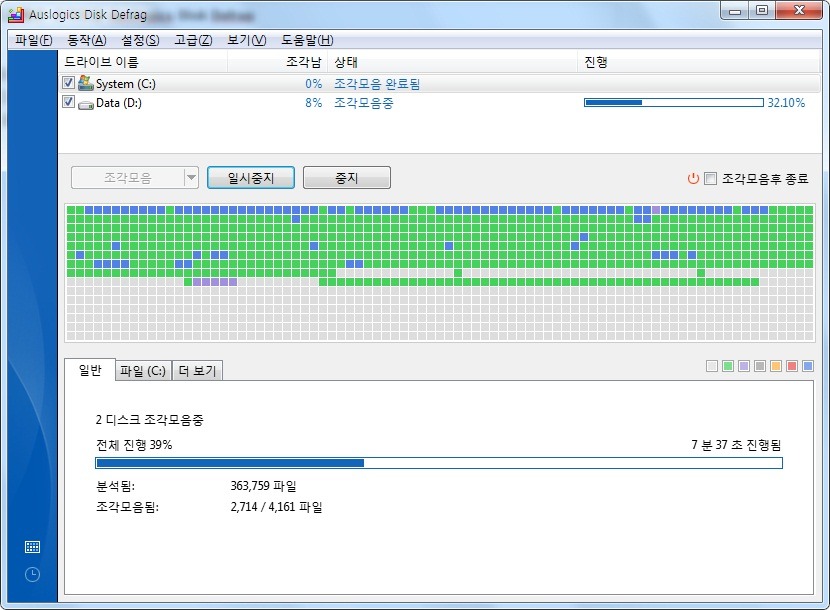
Task: Click the 8% fragmented value
Action: pyautogui.click(x=313, y=103)
